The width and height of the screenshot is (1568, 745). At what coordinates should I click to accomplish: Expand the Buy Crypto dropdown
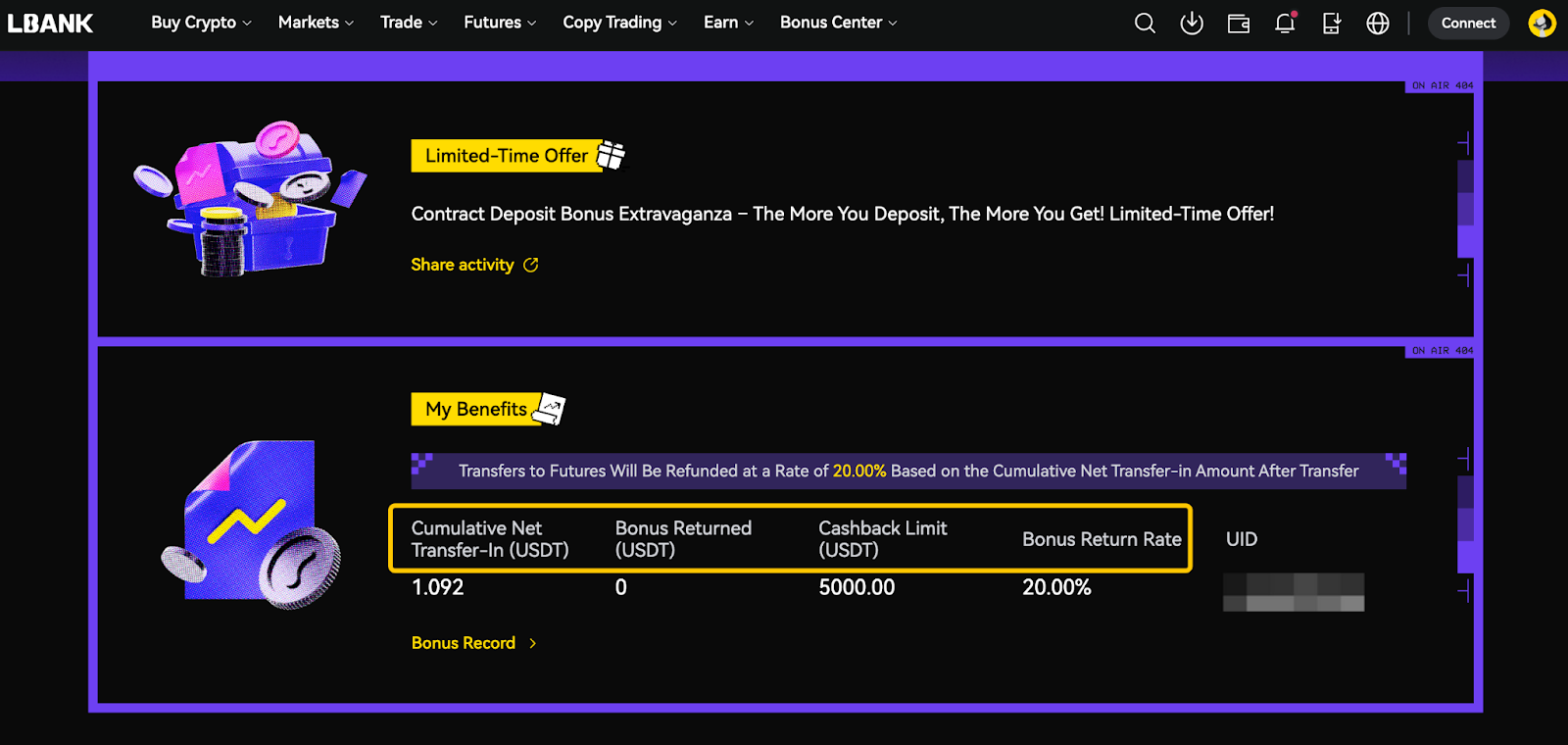[201, 23]
